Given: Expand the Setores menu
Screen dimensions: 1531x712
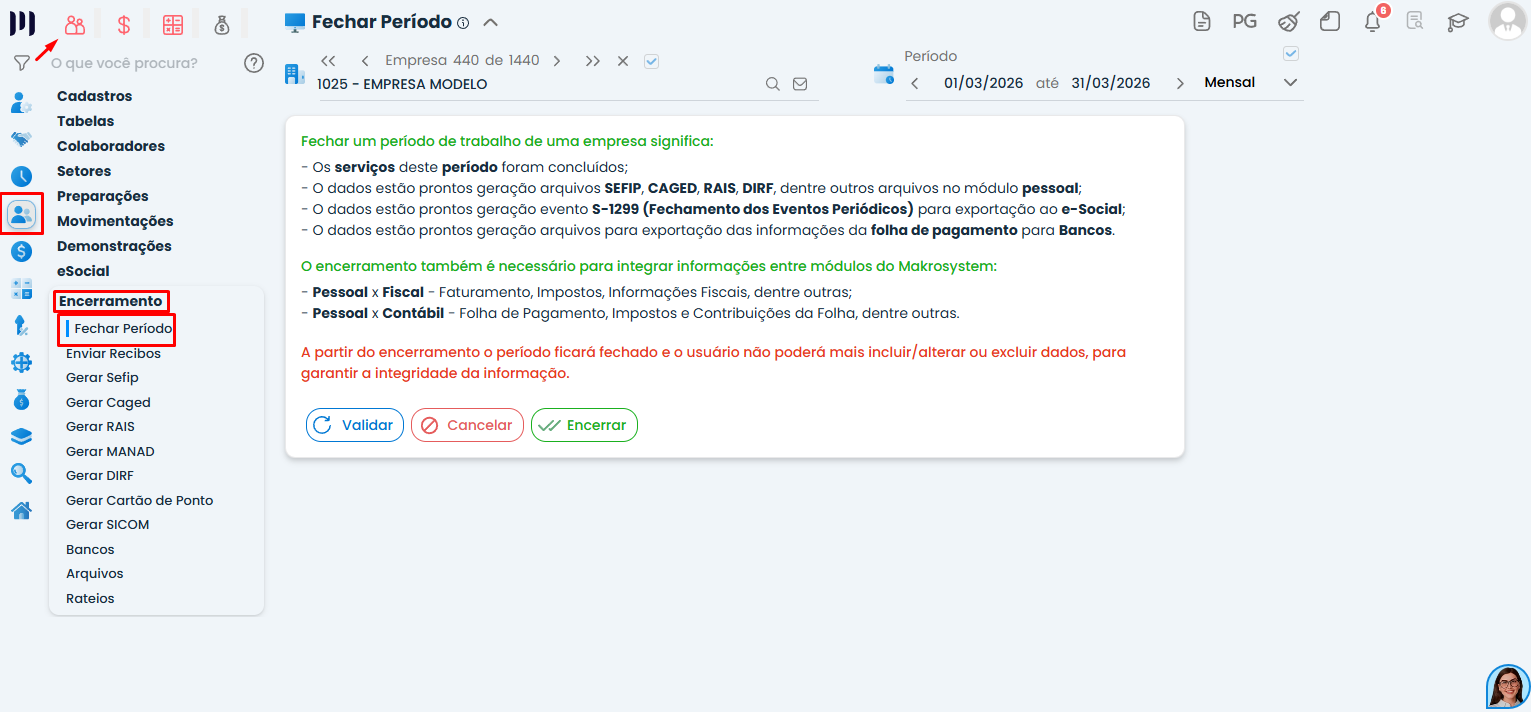Looking at the screenshot, I should (x=84, y=171).
